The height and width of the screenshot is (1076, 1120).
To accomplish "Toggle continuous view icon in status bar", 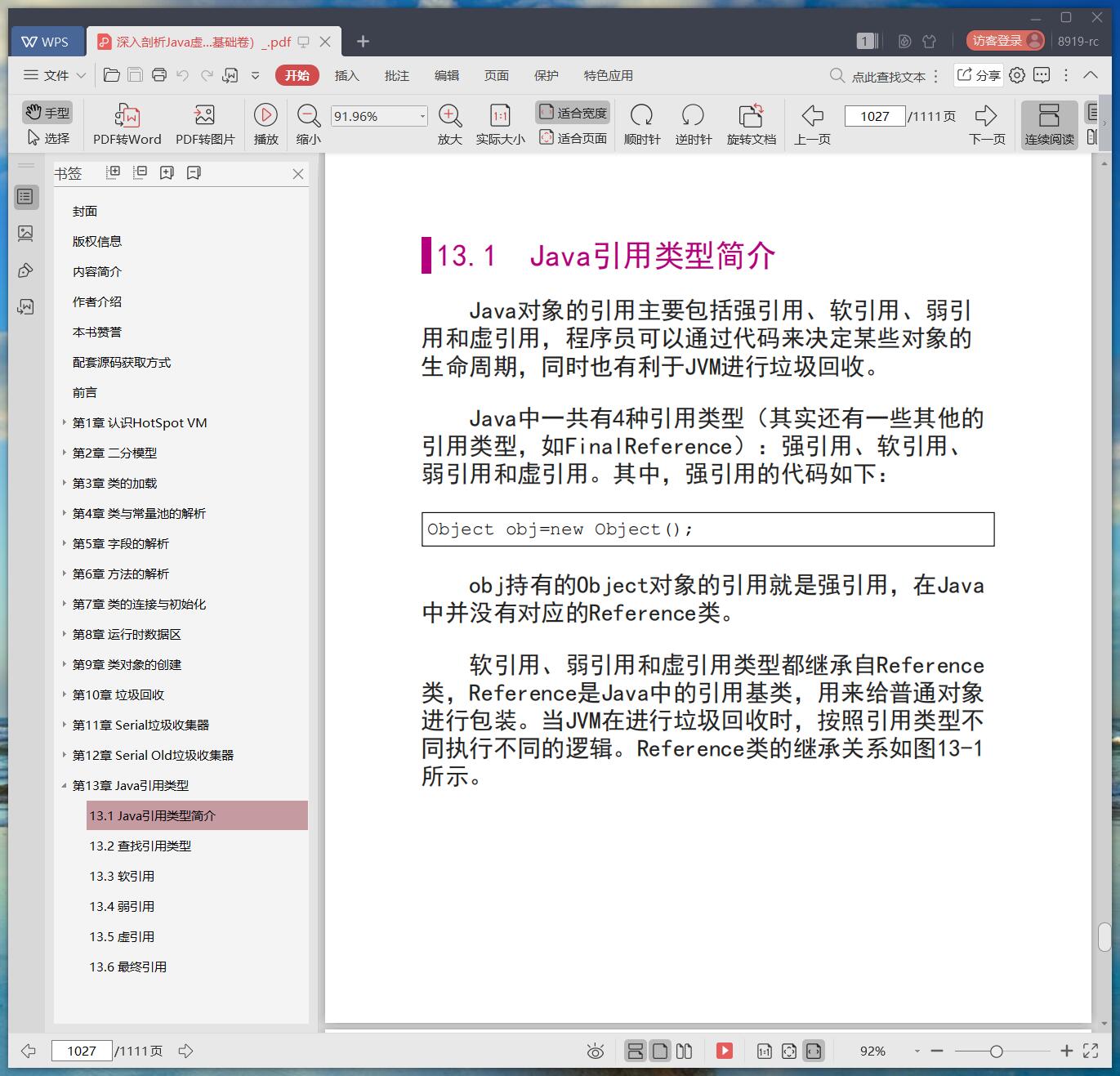I will point(636,1051).
